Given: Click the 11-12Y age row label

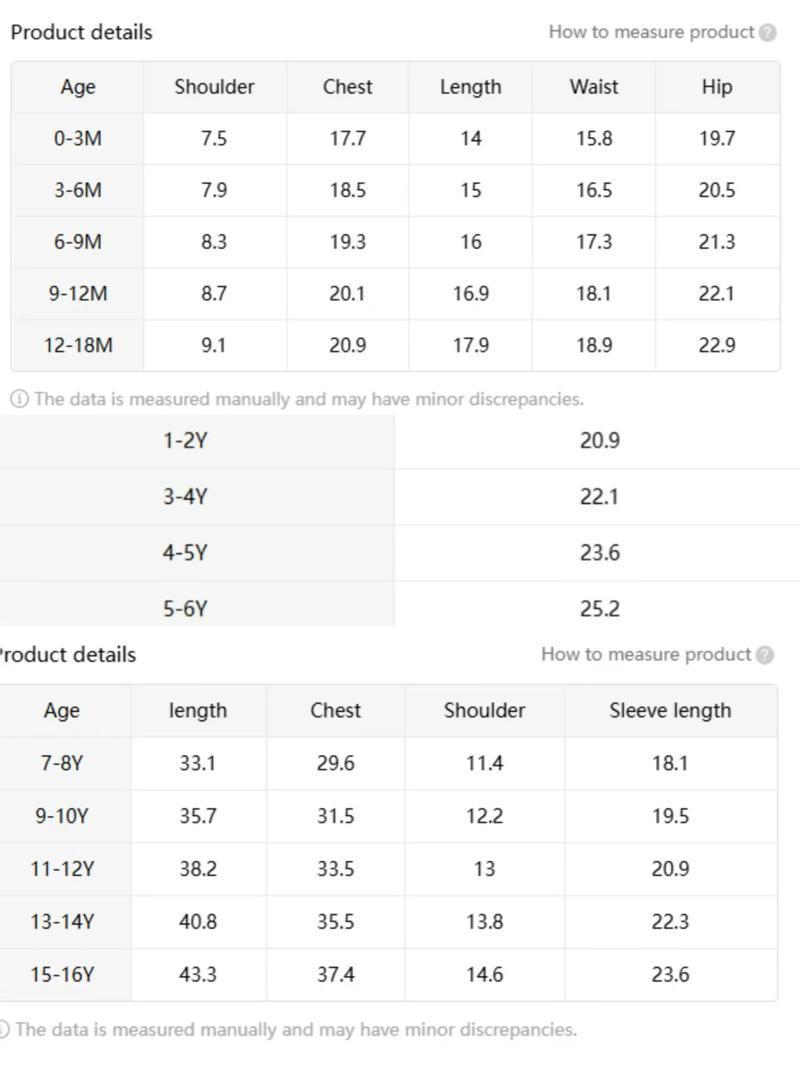Looking at the screenshot, I should click(x=62, y=869).
